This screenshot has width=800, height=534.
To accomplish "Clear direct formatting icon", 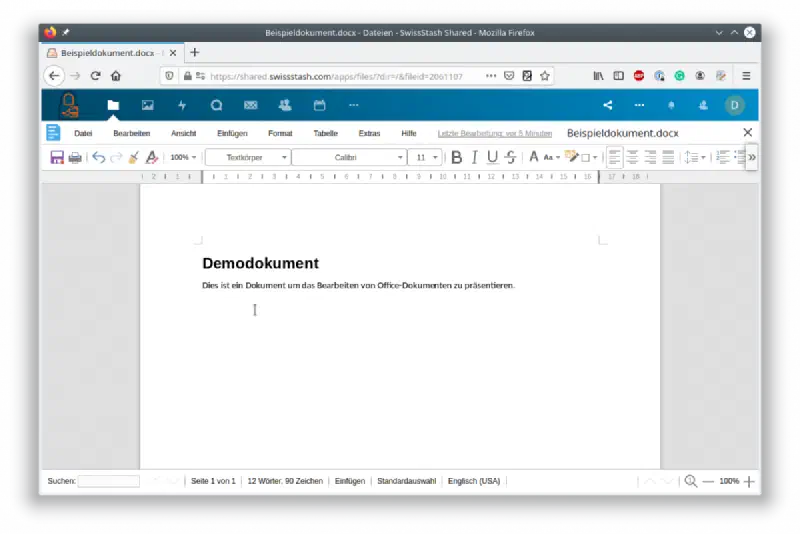I will (152, 157).
